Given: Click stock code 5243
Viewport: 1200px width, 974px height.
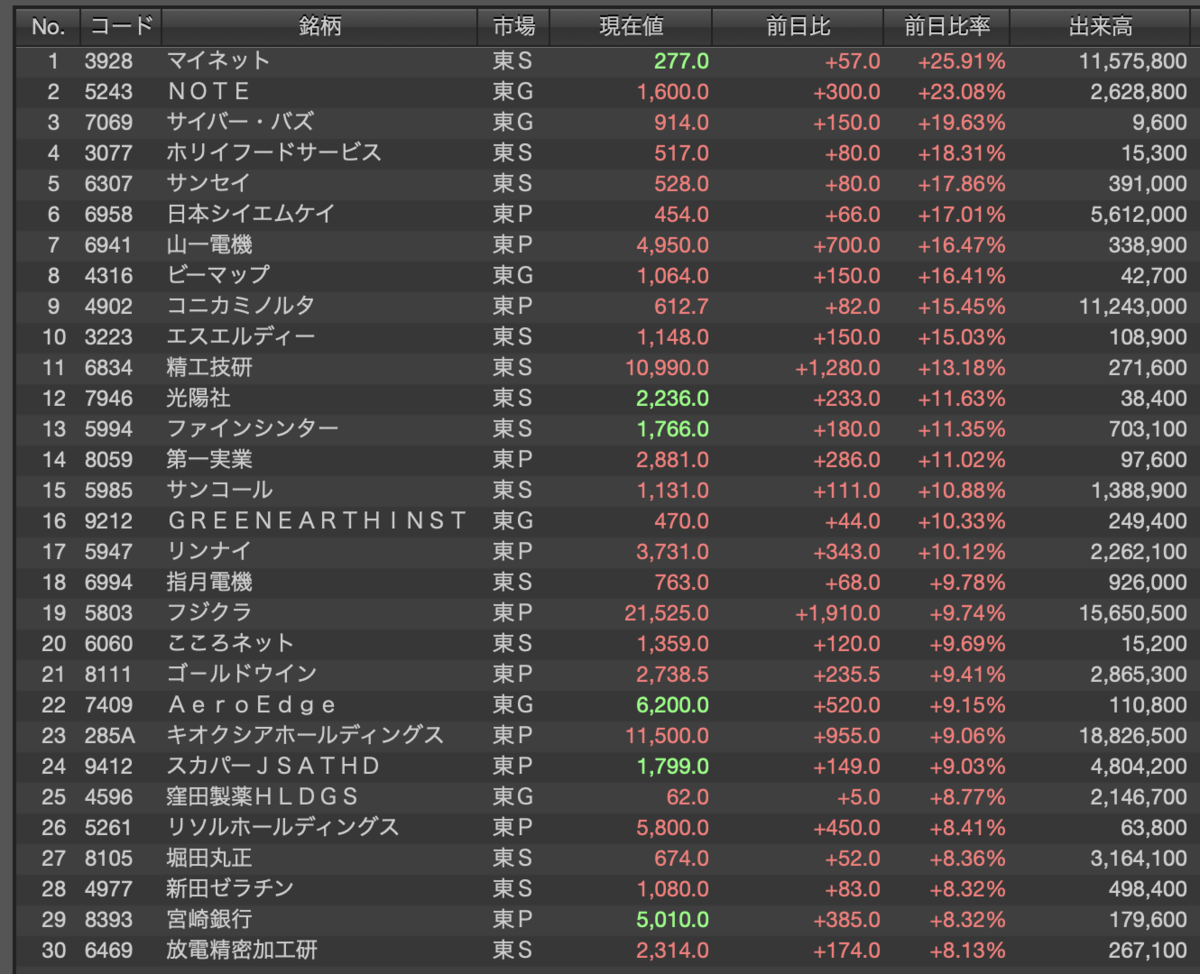Looking at the screenshot, I should click(108, 92).
